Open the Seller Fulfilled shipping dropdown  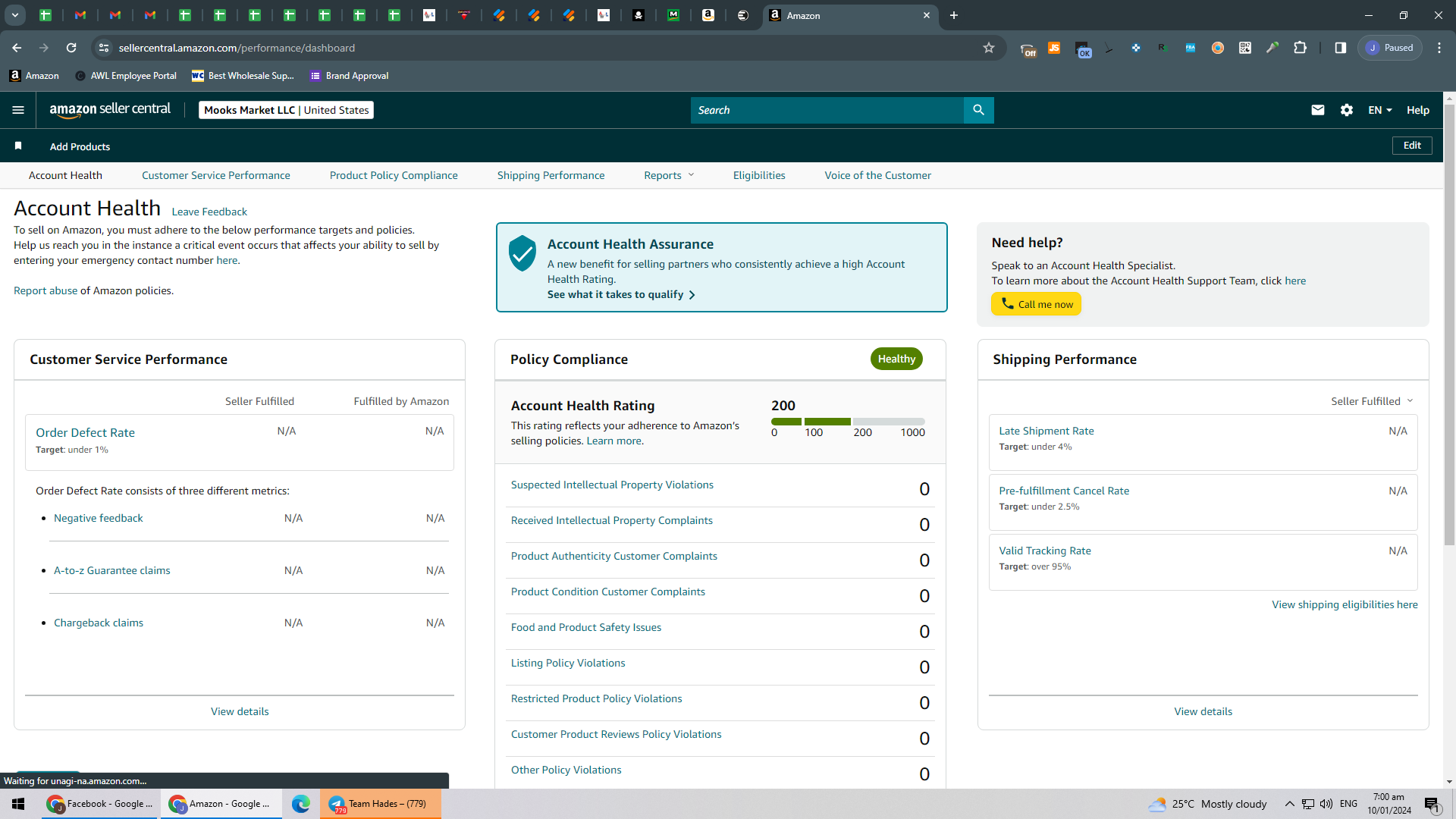pos(1372,401)
